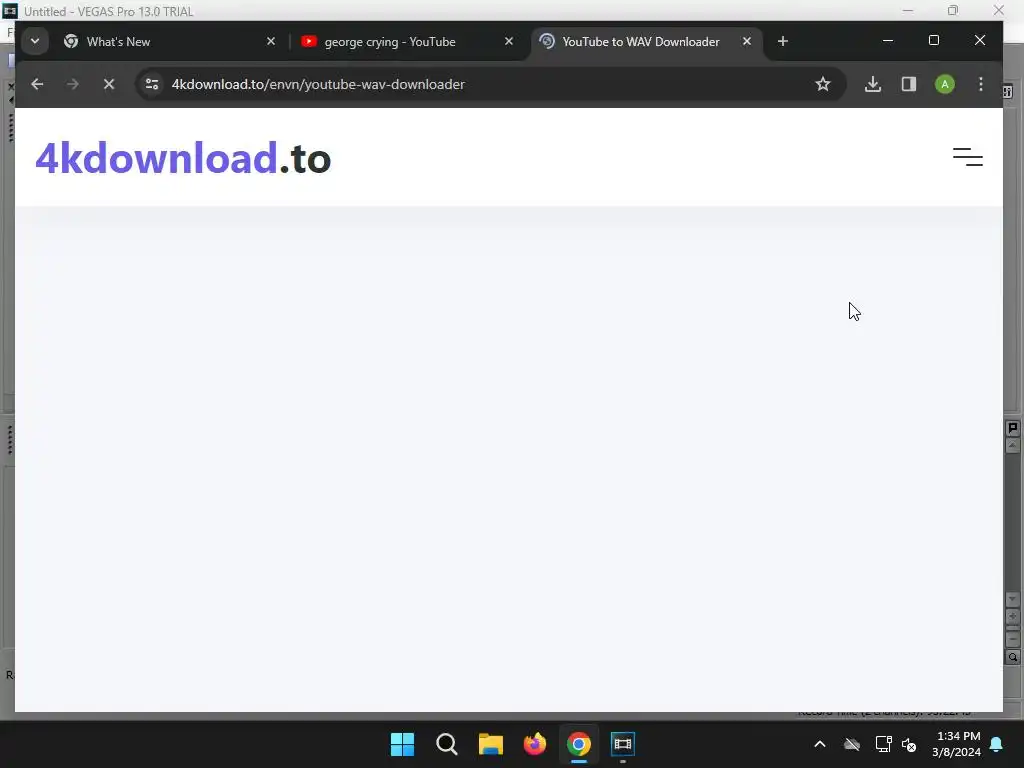
Task: Click VEGAS scrollbar up arrow
Action: pos(1012,445)
